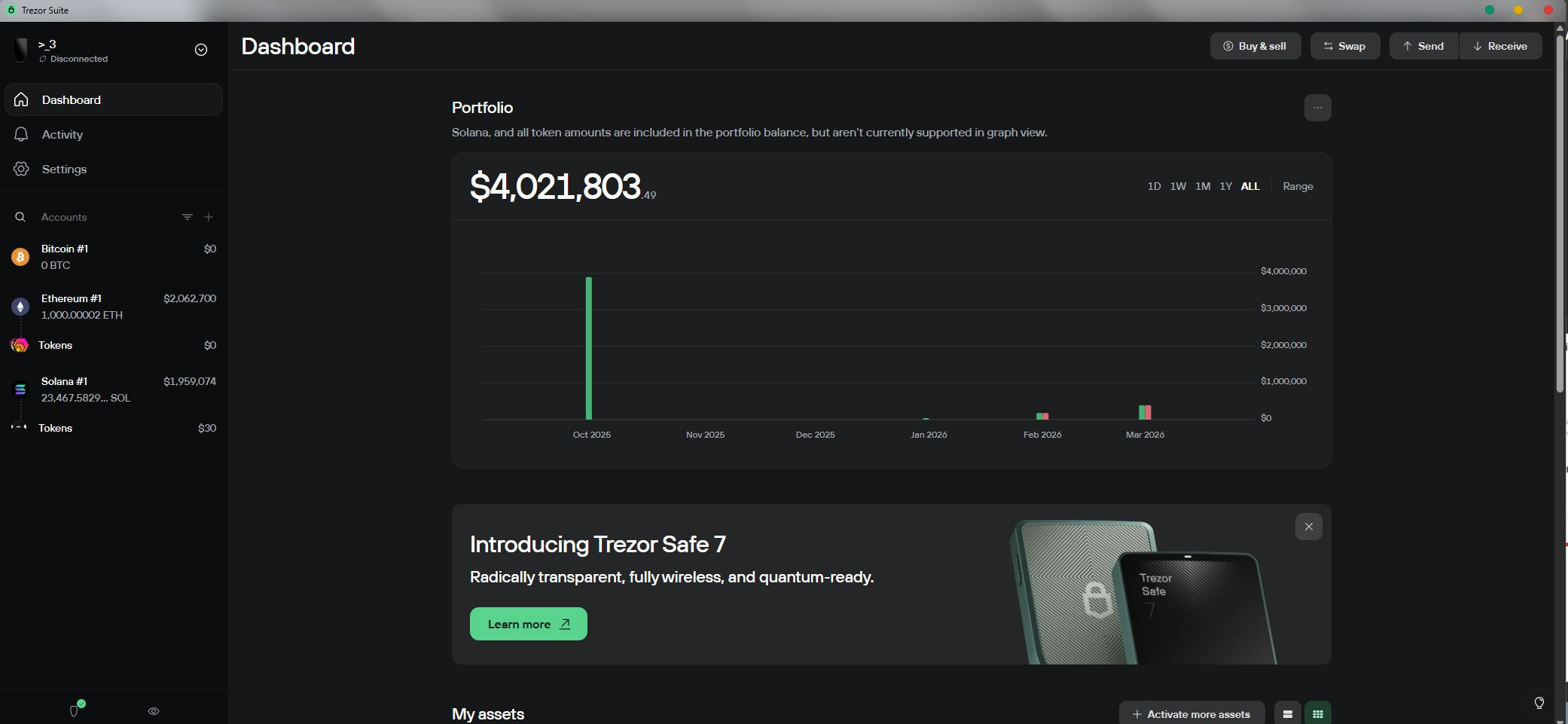Open the accounts filter icon

[x=188, y=217]
